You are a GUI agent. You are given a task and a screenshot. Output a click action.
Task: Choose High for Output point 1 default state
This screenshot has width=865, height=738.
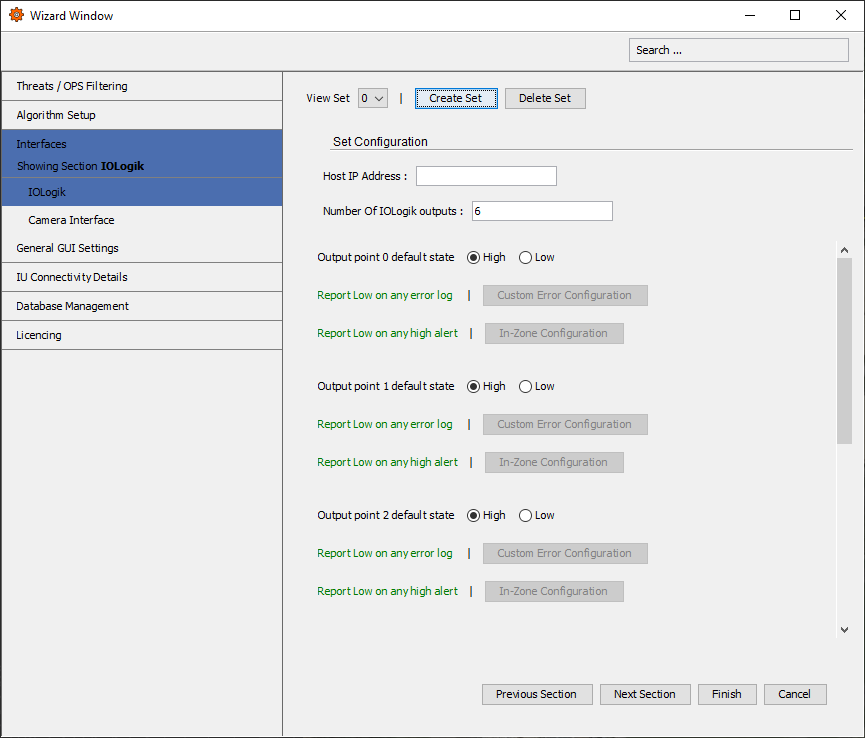tap(473, 386)
